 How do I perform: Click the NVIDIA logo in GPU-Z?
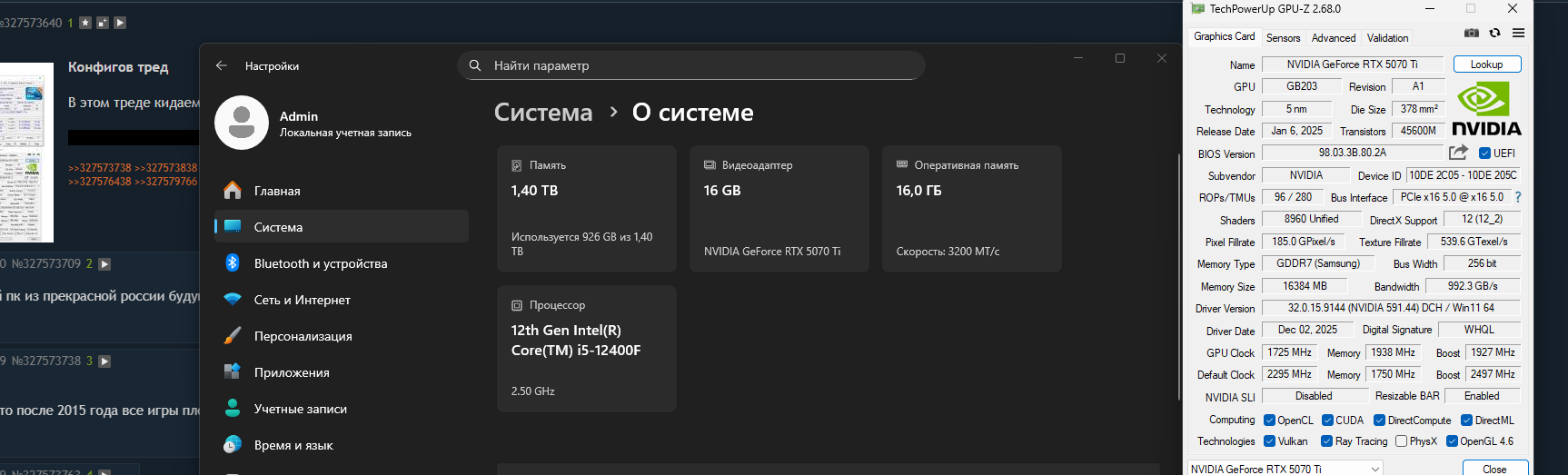1486,109
